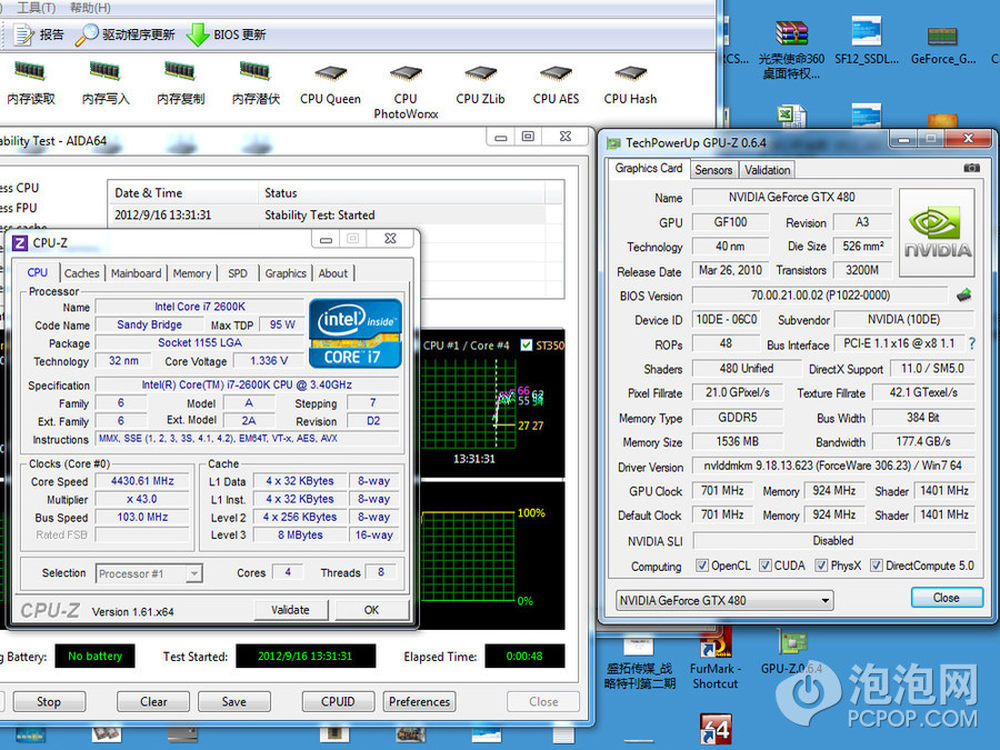The height and width of the screenshot is (750, 1000).
Task: Click the OK button in CPU-Z
Action: click(x=371, y=610)
